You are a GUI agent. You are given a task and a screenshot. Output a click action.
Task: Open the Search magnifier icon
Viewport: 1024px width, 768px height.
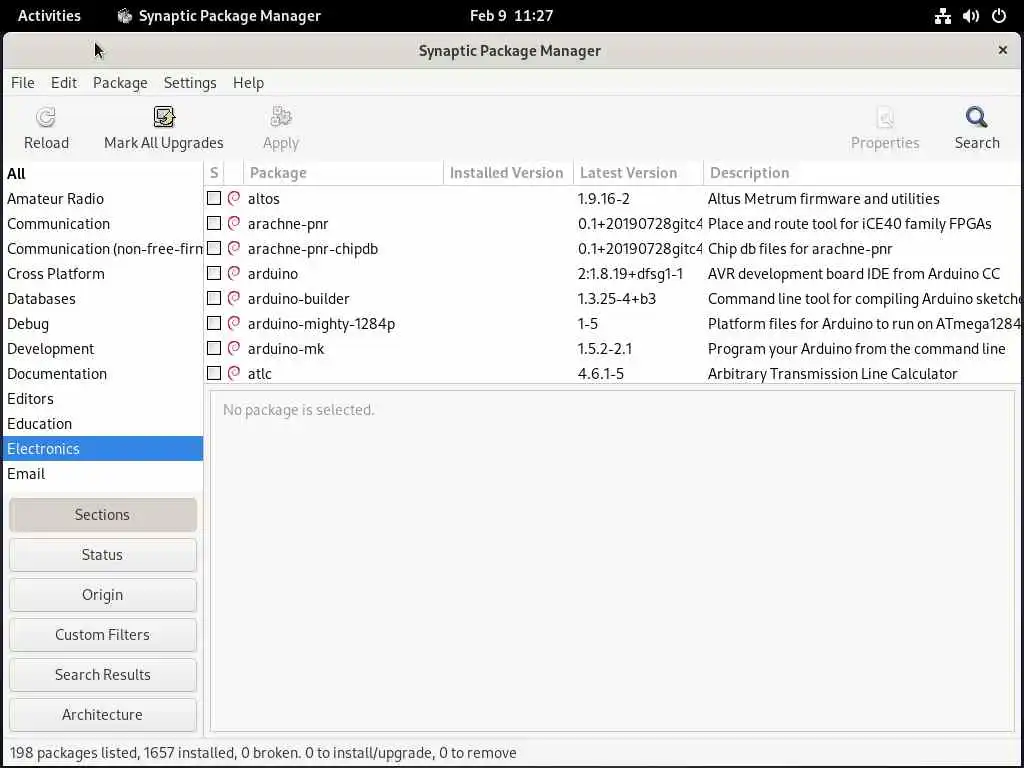(976, 118)
